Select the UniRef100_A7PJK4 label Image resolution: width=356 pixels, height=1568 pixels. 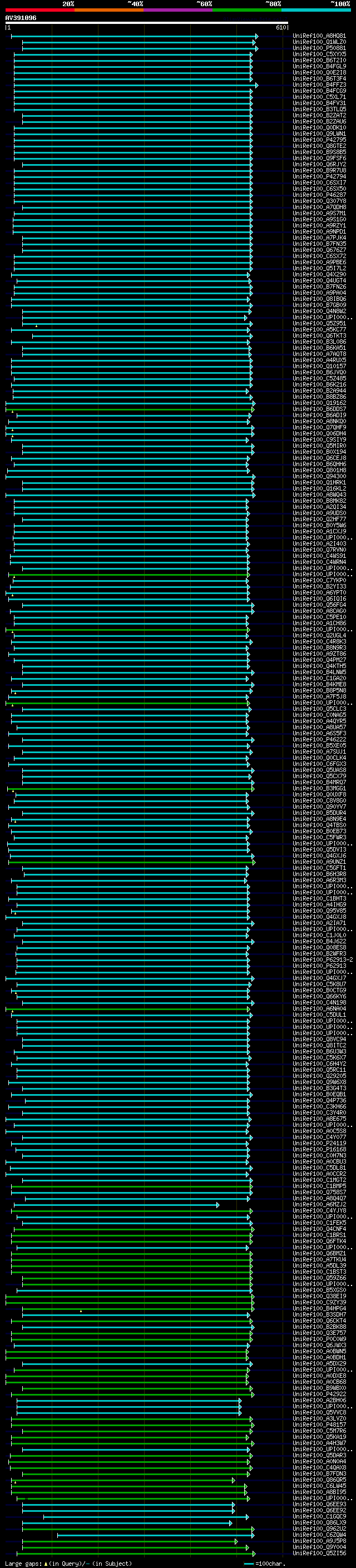(x=319, y=238)
